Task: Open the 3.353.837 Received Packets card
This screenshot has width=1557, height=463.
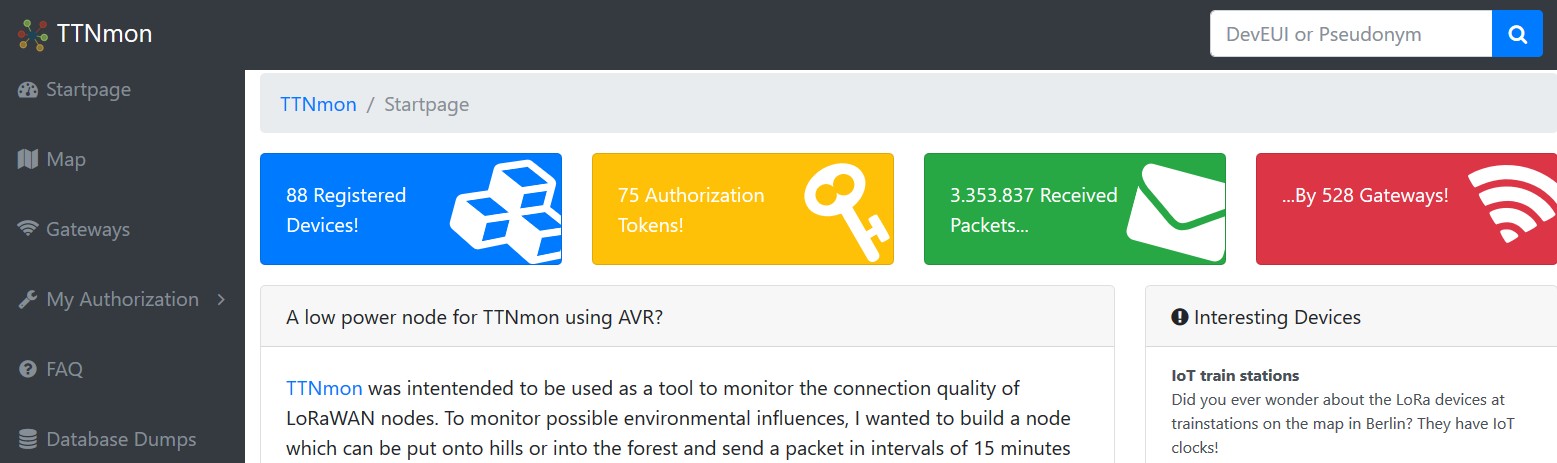Action: [1075, 209]
